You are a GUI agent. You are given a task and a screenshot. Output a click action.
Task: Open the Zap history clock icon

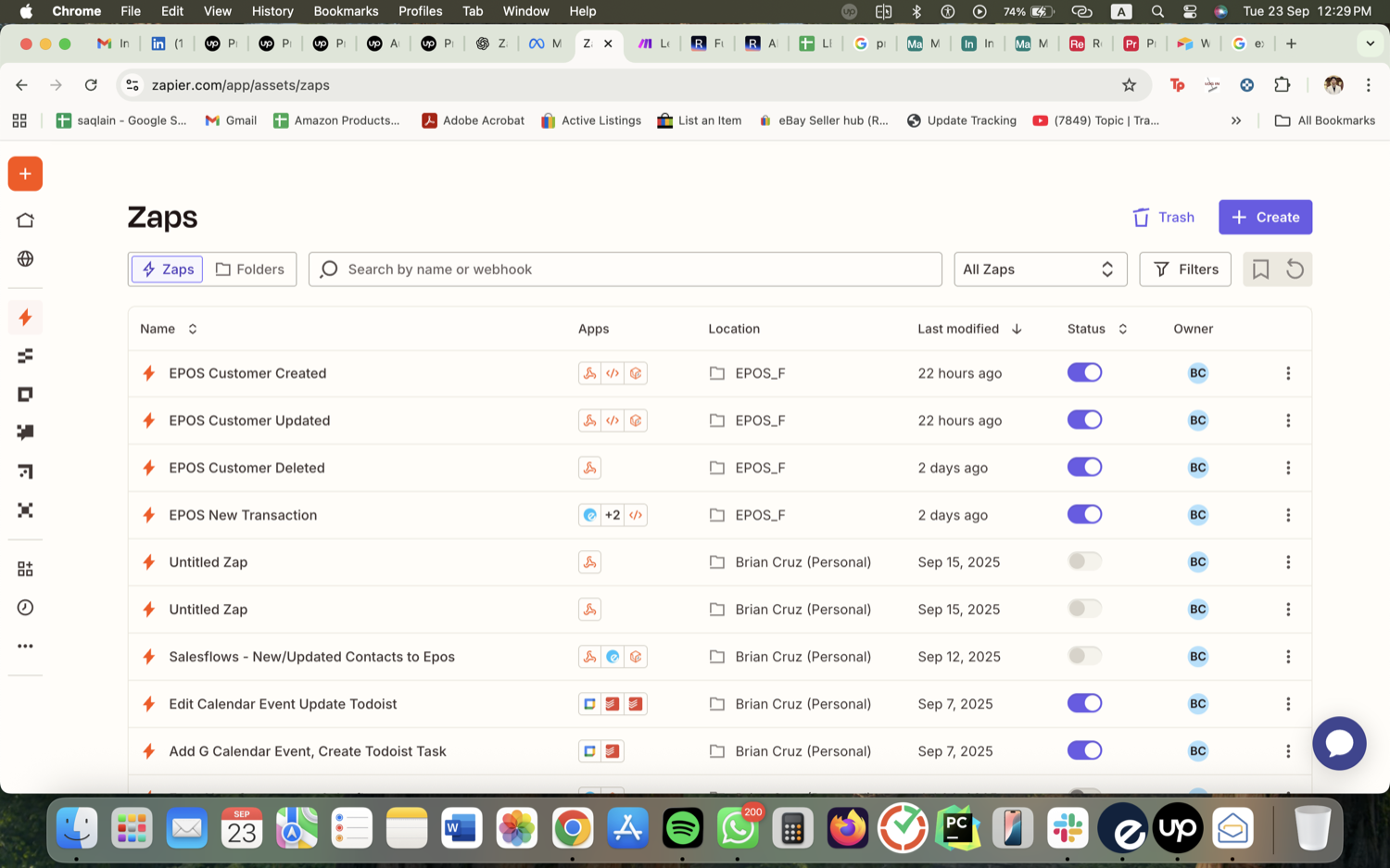coord(25,608)
